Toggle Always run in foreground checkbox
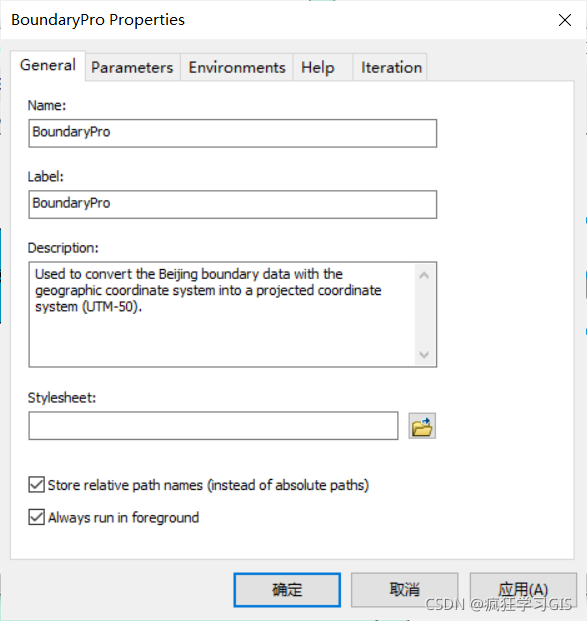 pyautogui.click(x=36, y=517)
